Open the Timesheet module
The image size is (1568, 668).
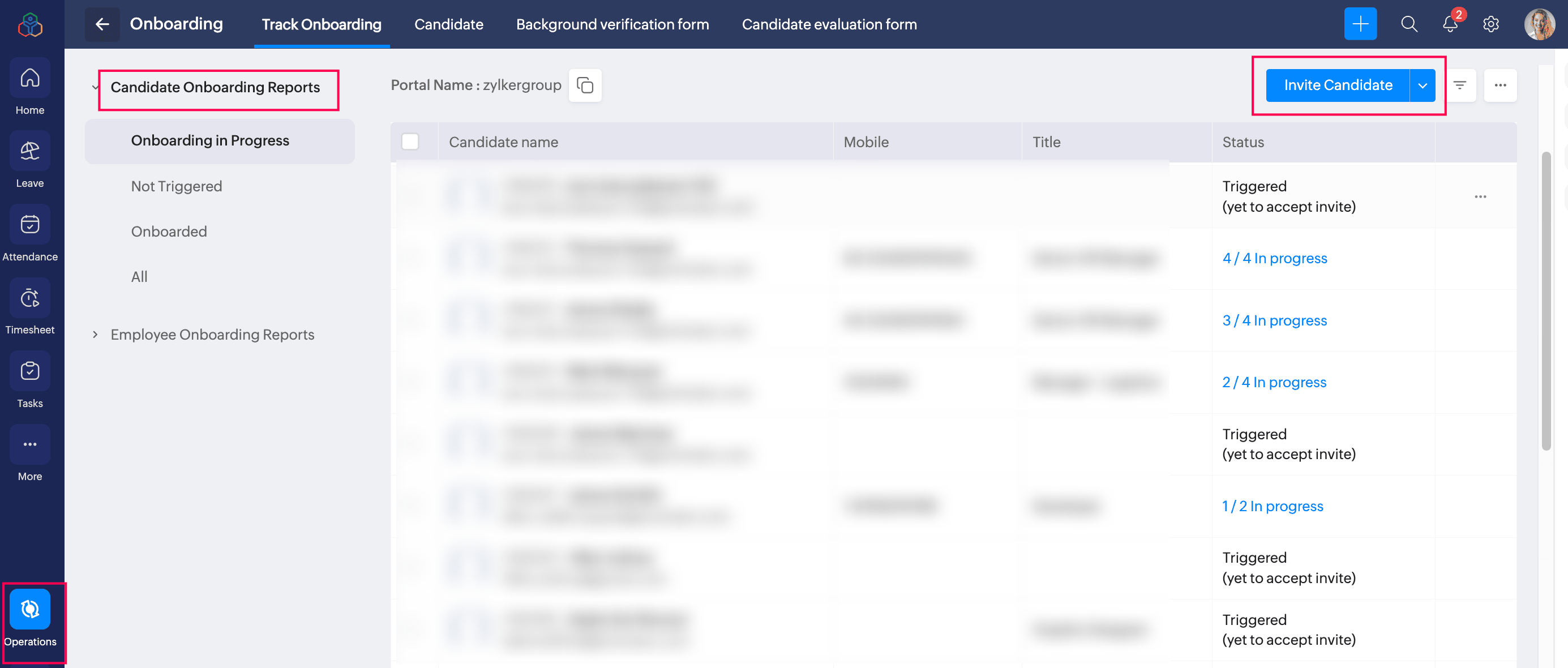tap(30, 298)
